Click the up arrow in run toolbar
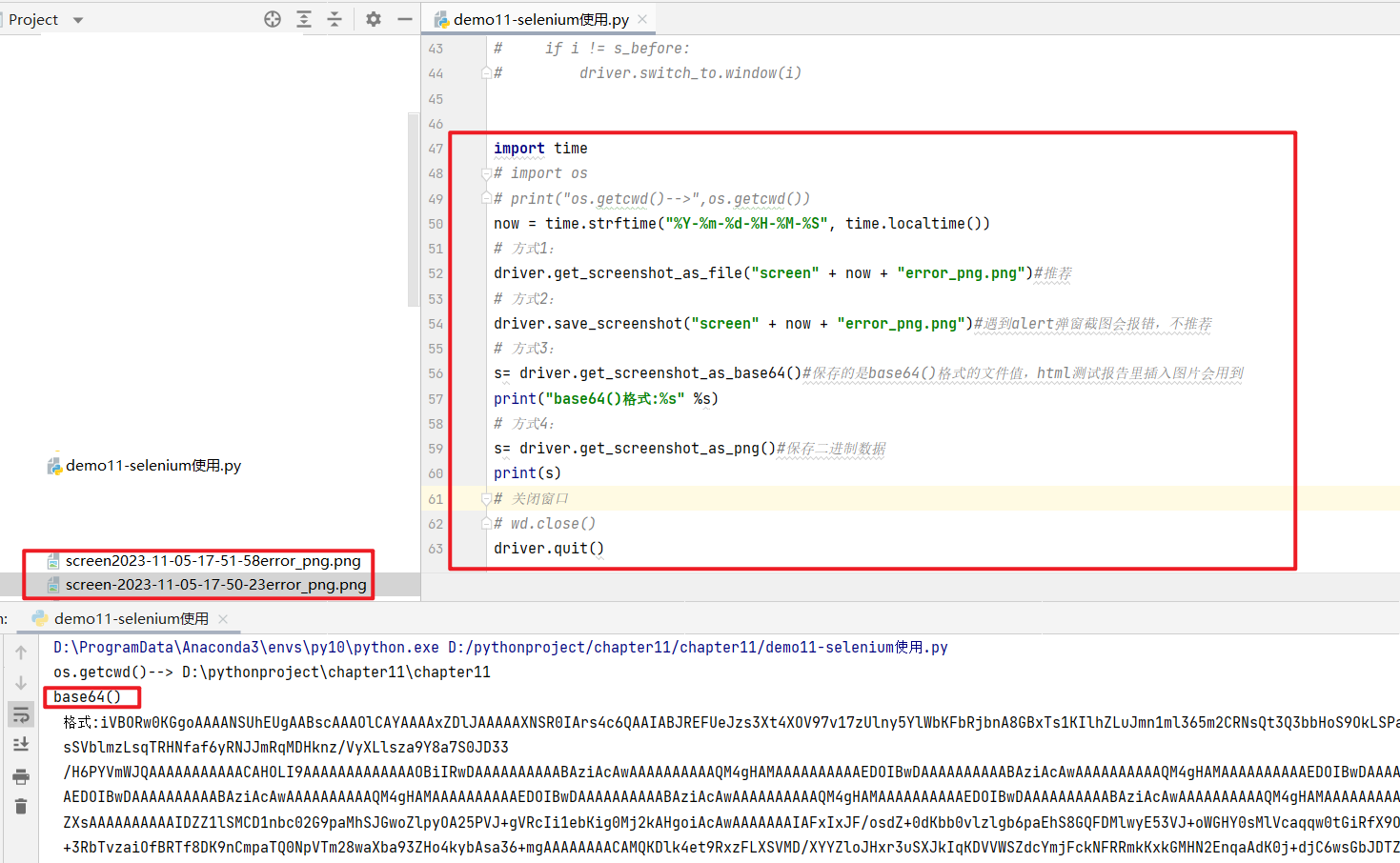This screenshot has height=863, width=1400. (21, 652)
